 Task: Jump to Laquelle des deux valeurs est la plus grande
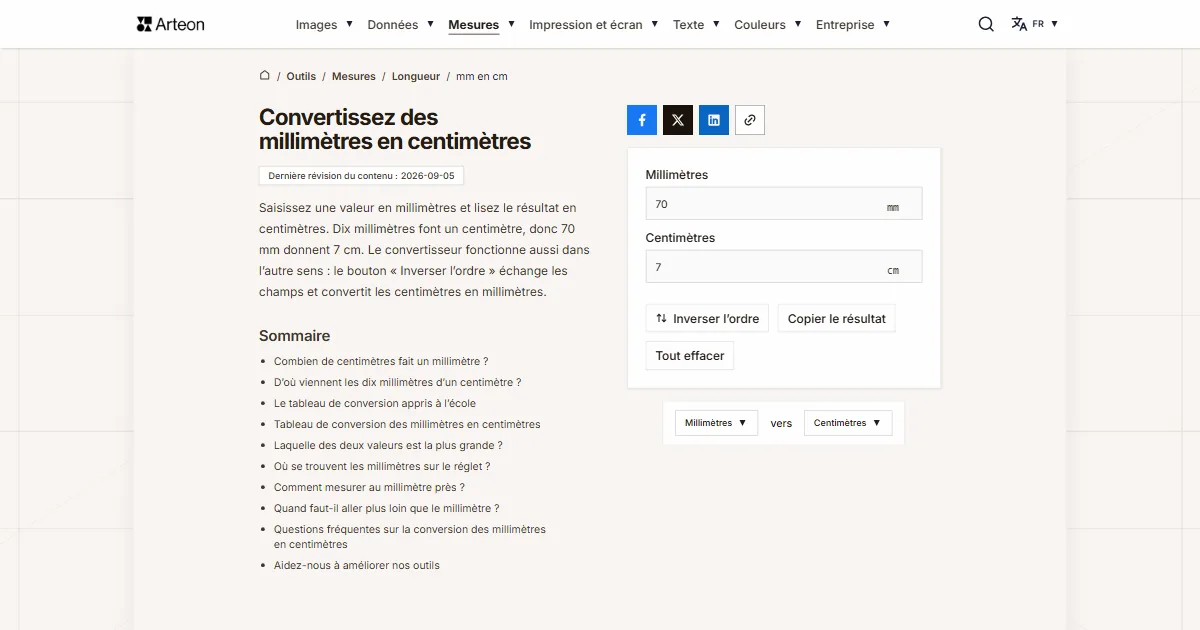[x=388, y=445]
